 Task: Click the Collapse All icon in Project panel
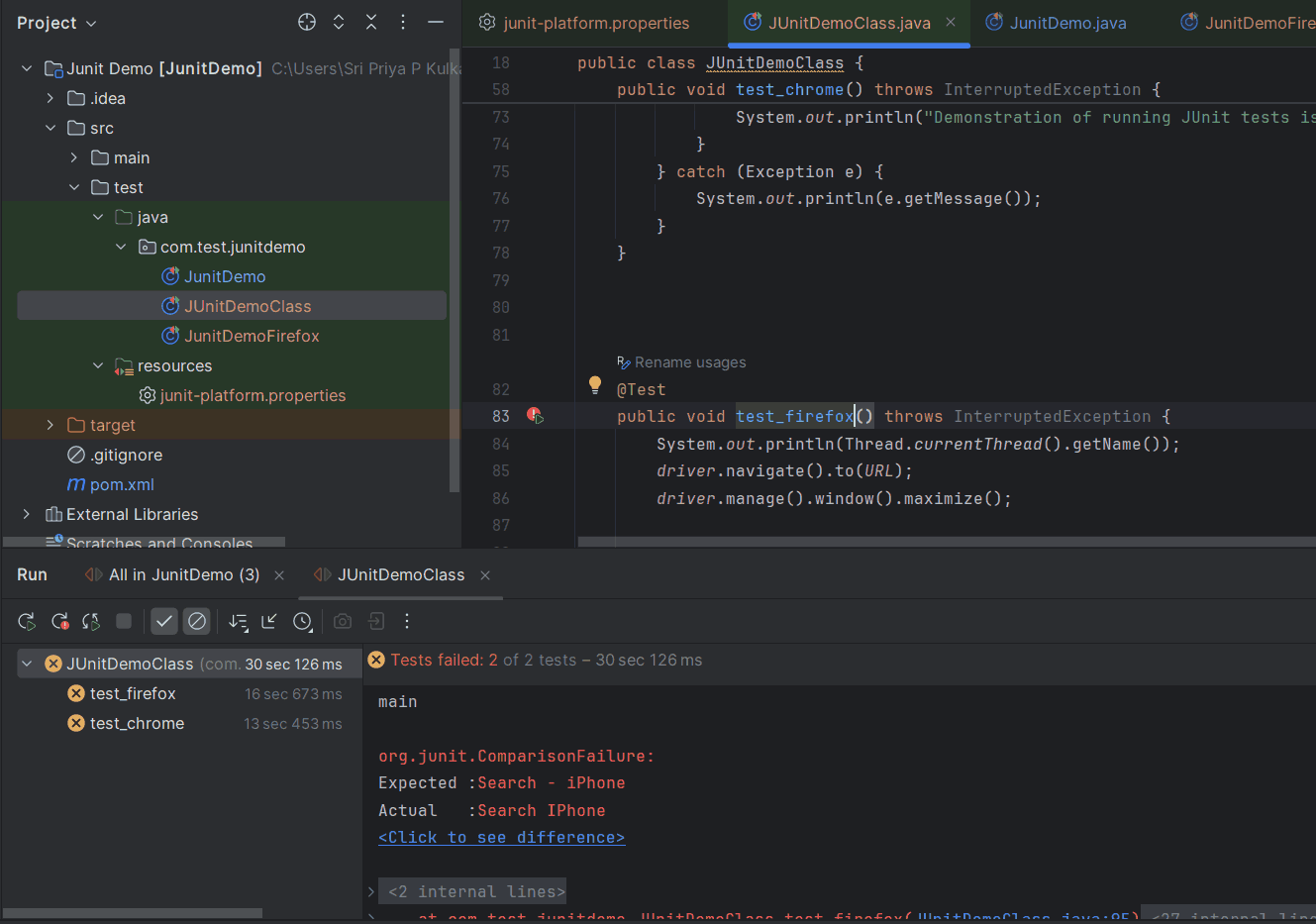tap(371, 22)
